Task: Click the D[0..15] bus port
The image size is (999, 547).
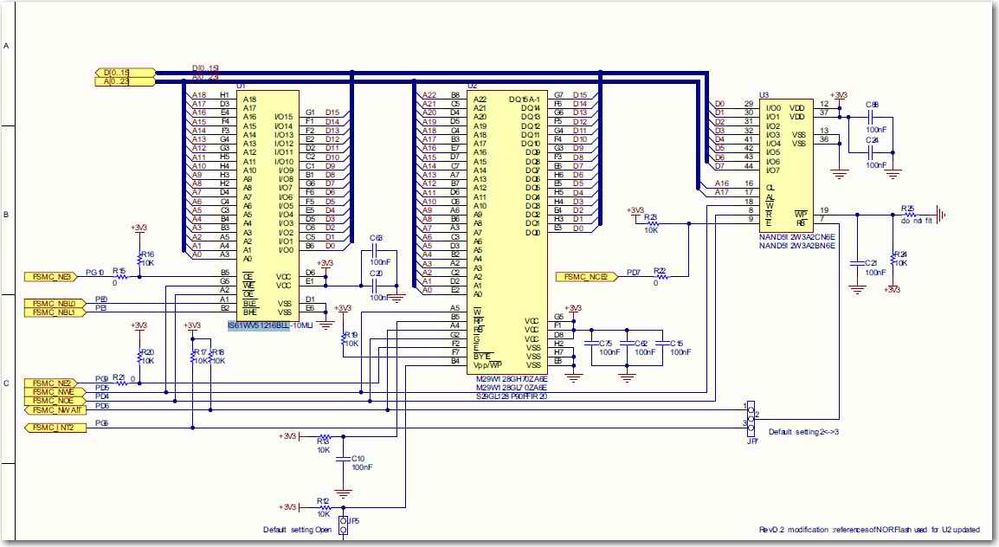Action: (x=125, y=73)
